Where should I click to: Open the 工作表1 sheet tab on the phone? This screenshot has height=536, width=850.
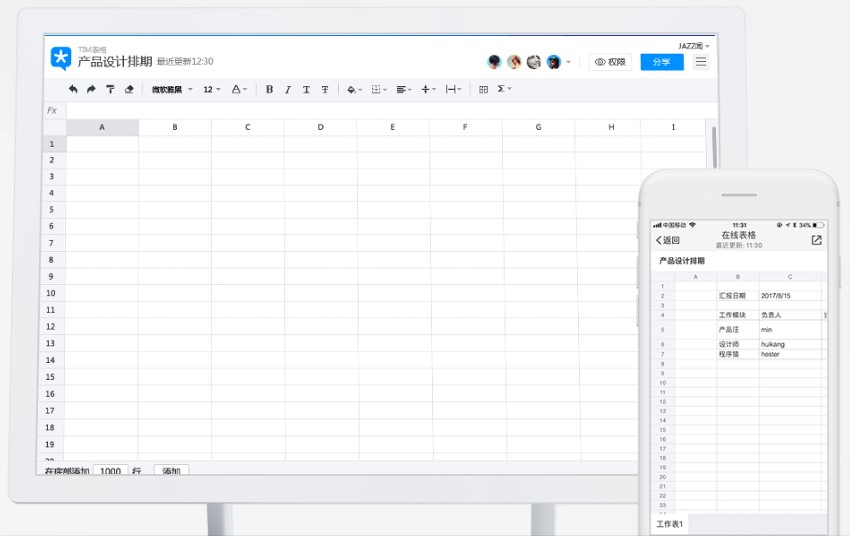[670, 524]
